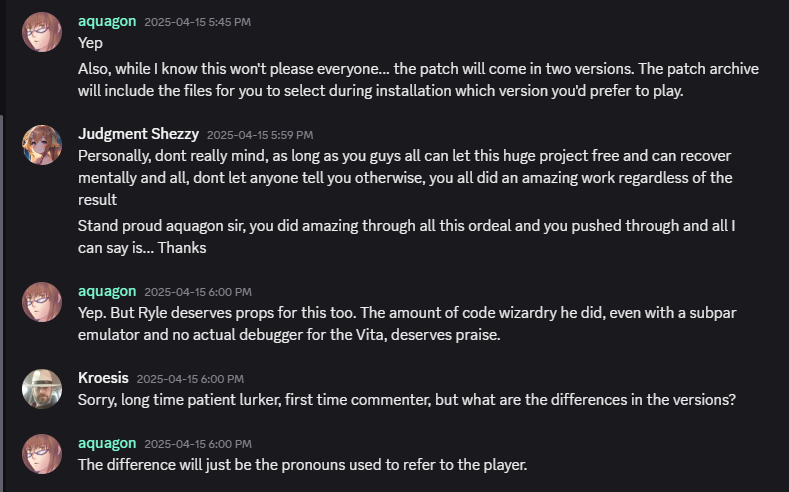Select the 'Stand proud aquagon sir' message
The image size is (789, 492).
pos(407,236)
